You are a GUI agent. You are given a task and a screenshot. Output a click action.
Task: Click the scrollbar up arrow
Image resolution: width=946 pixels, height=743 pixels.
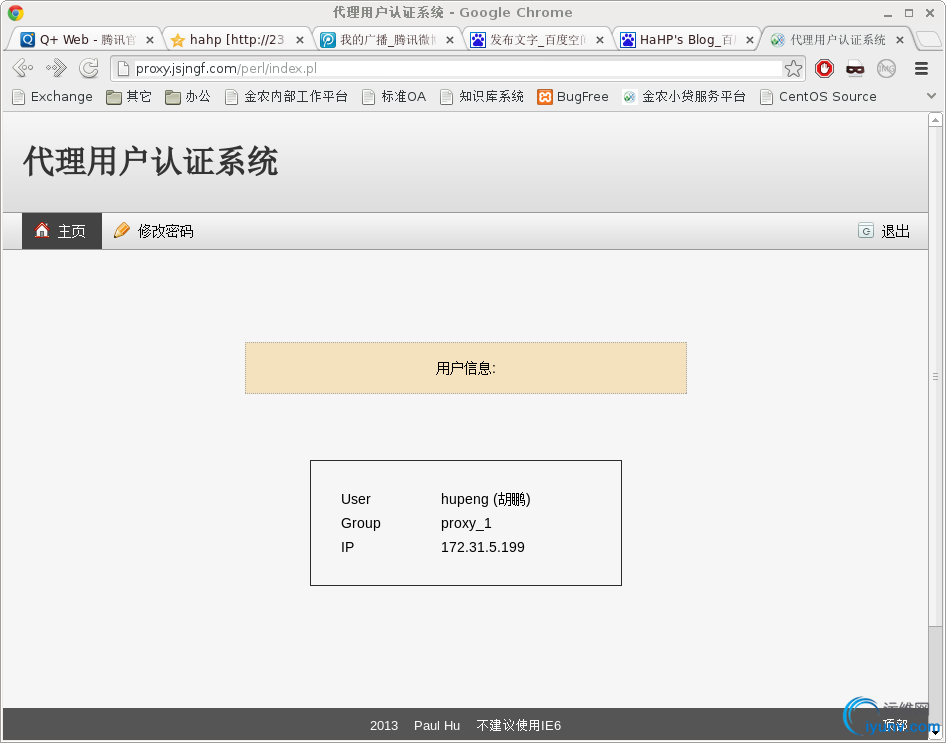(935, 119)
